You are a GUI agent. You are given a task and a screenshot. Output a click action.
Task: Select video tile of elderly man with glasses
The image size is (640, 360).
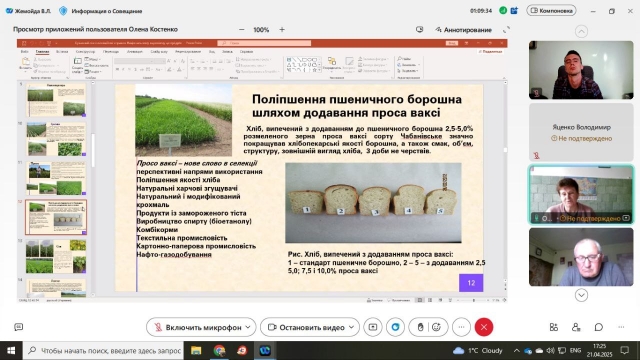(581, 257)
